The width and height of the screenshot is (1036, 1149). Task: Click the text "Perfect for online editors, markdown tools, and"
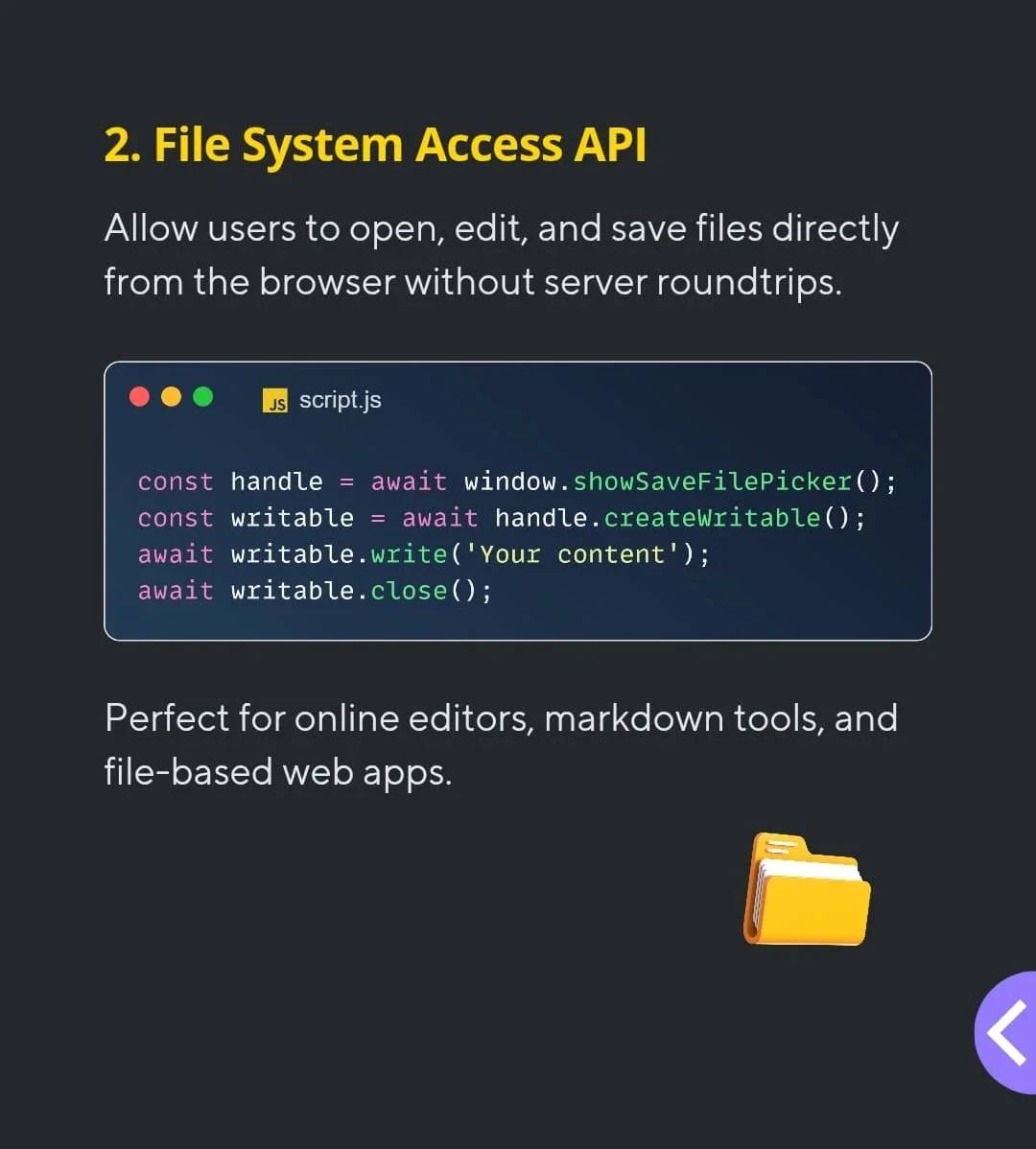coord(501,718)
